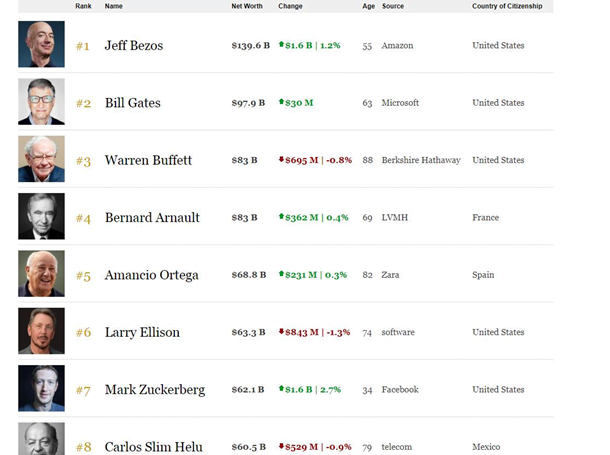
Task: Sort the list by Rank column
Action: pos(83,6)
